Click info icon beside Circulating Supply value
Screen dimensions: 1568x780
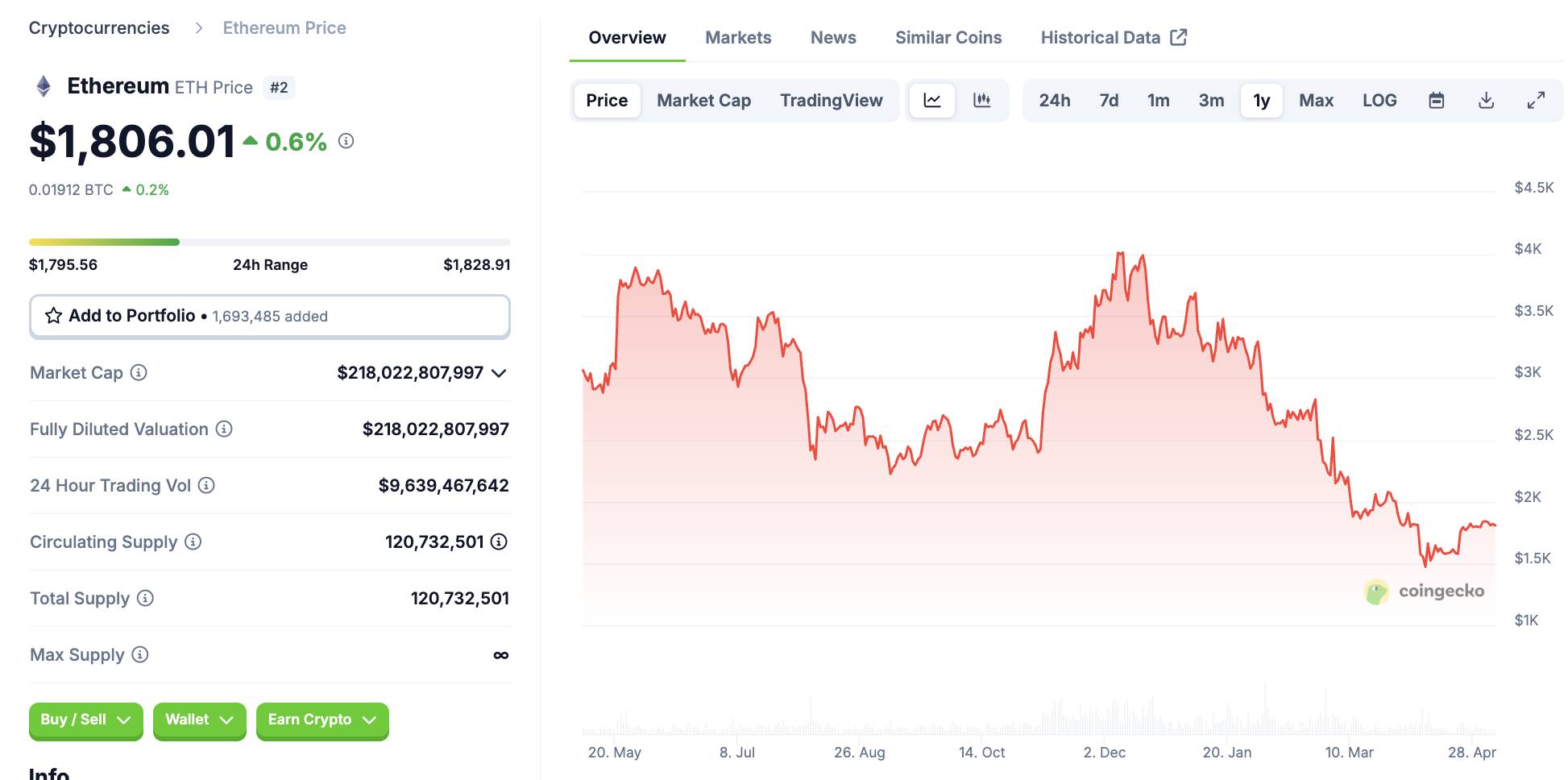[x=499, y=541]
